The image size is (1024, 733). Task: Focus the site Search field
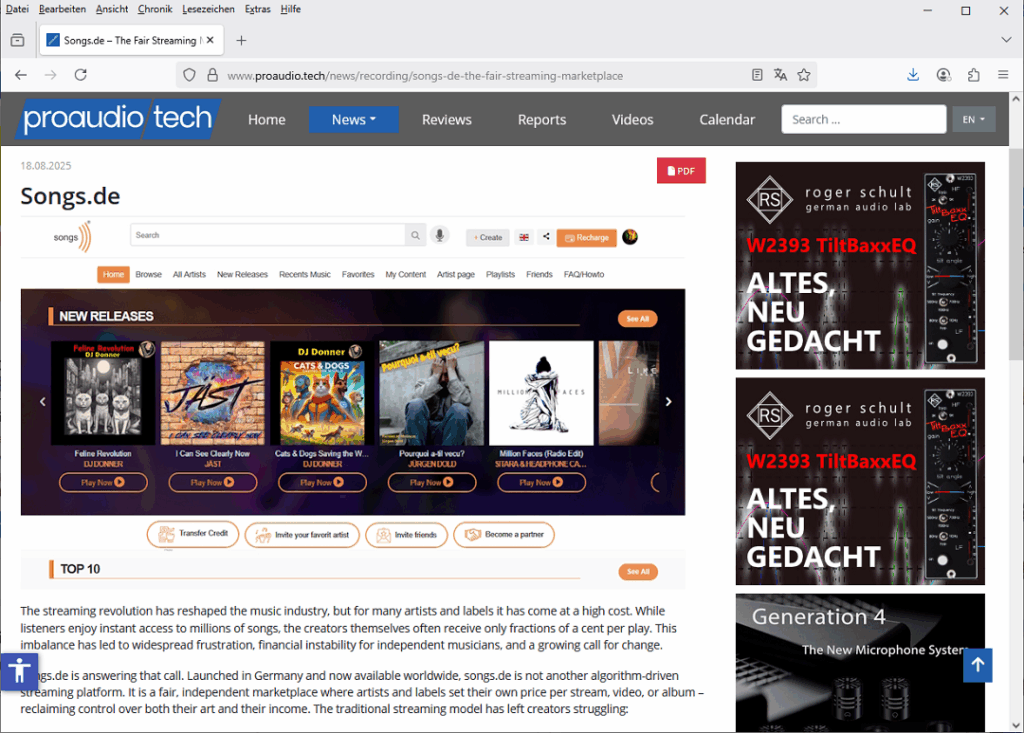click(863, 120)
